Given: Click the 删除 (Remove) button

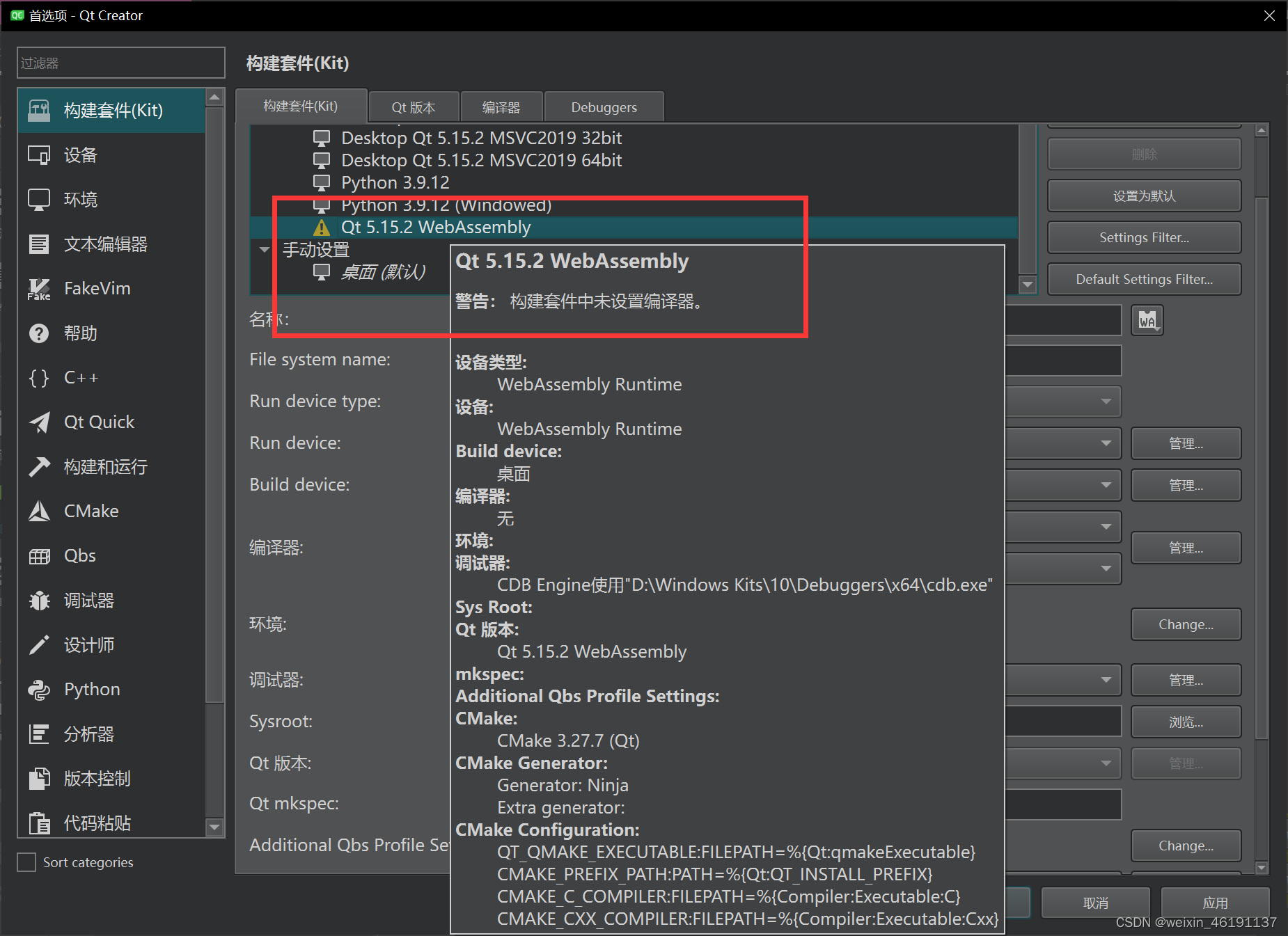Looking at the screenshot, I should coord(1144,154).
